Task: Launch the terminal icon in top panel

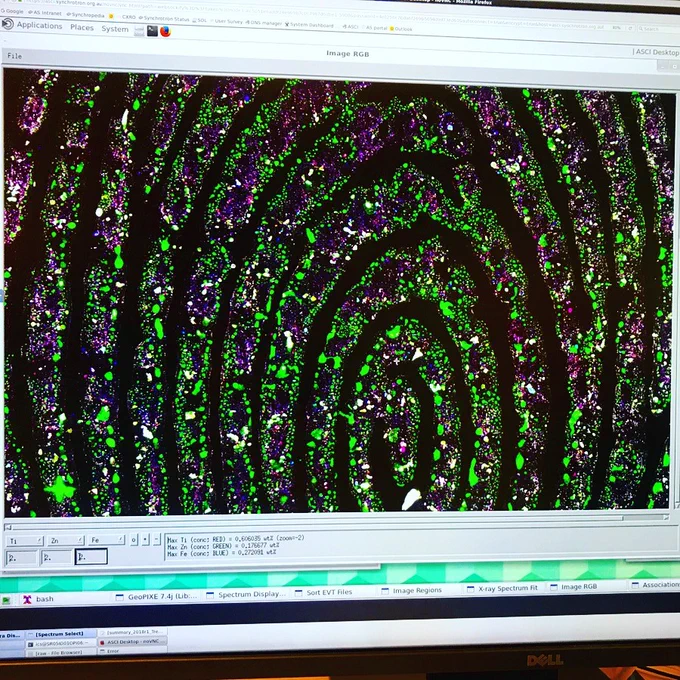Action: [152, 31]
